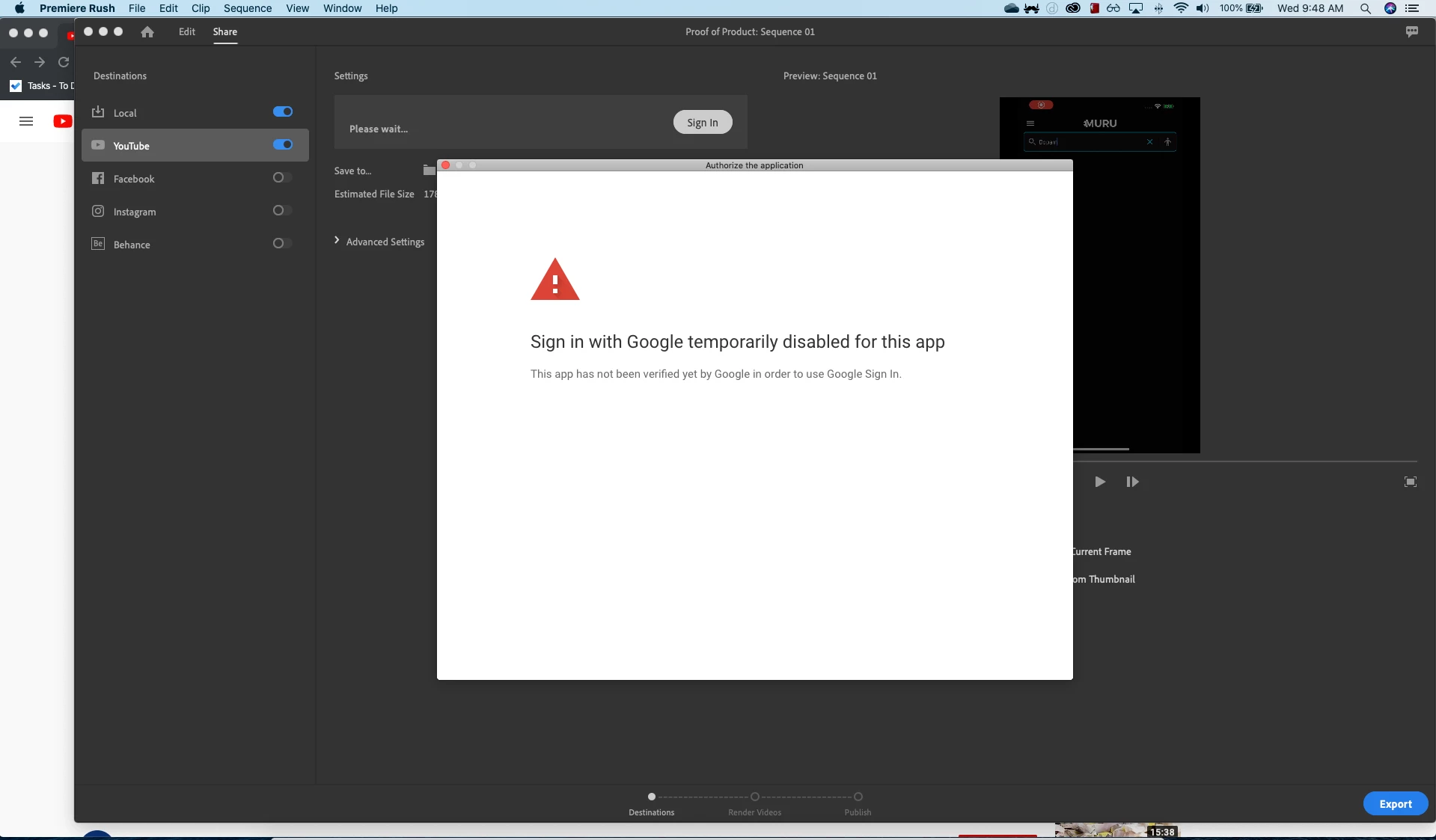Open the Clip menu
This screenshot has height=840, width=1436.
click(x=201, y=8)
